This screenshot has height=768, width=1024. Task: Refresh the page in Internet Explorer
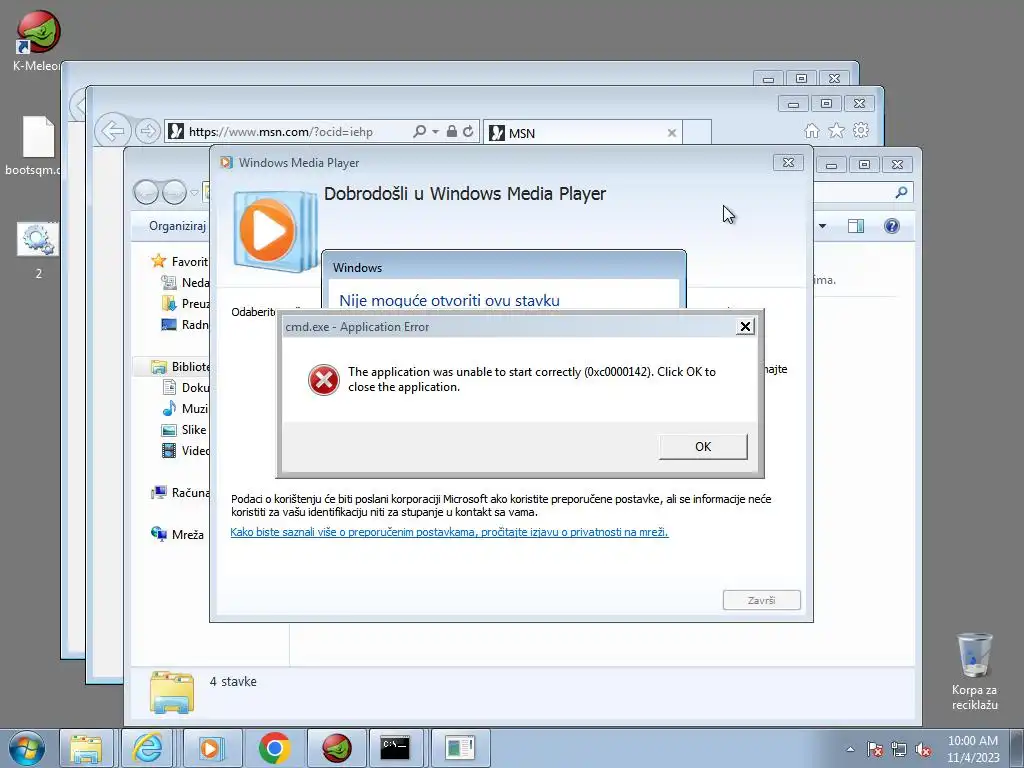click(x=468, y=131)
